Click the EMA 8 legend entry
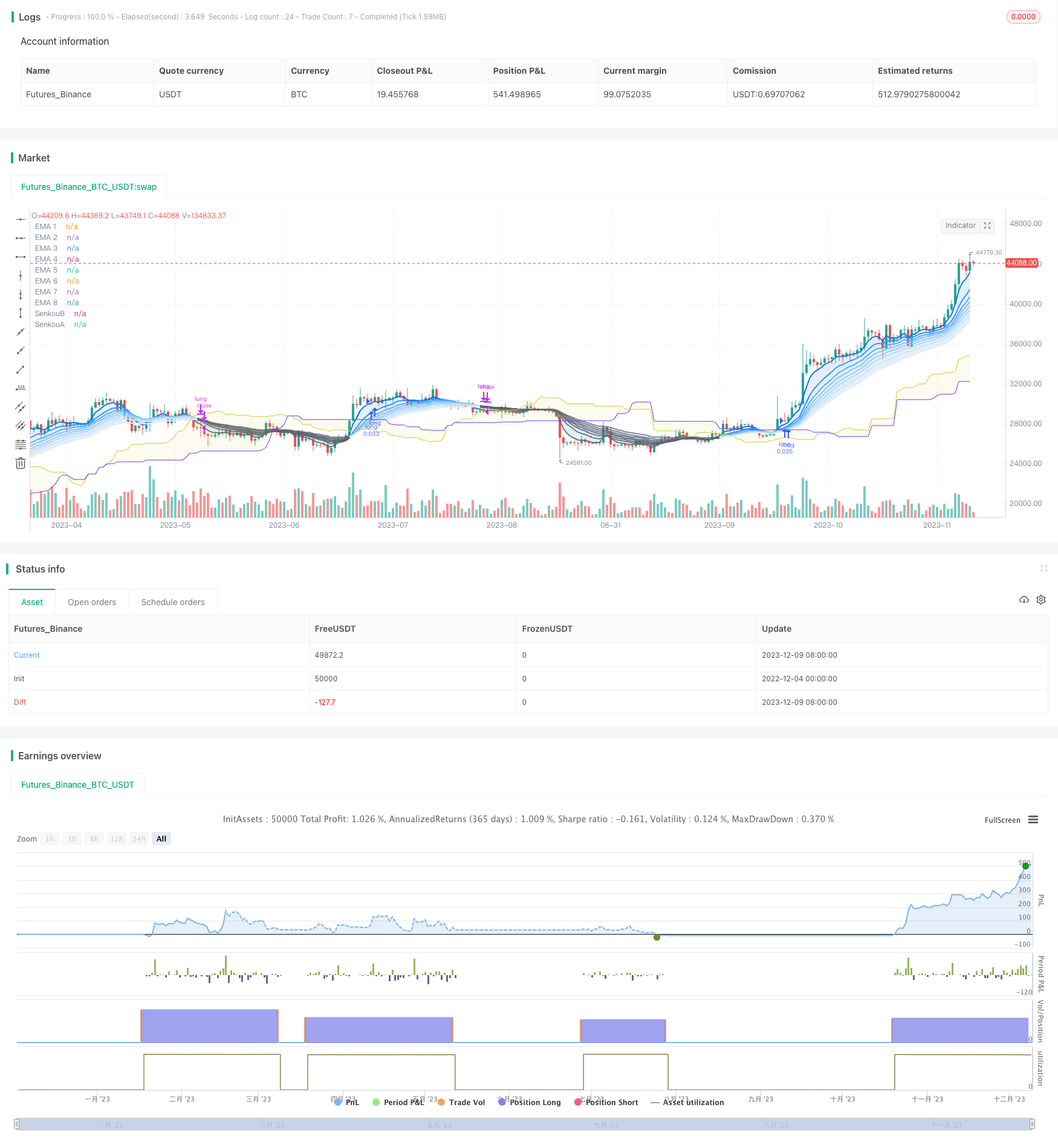The image size is (1058, 1148). pyautogui.click(x=56, y=303)
